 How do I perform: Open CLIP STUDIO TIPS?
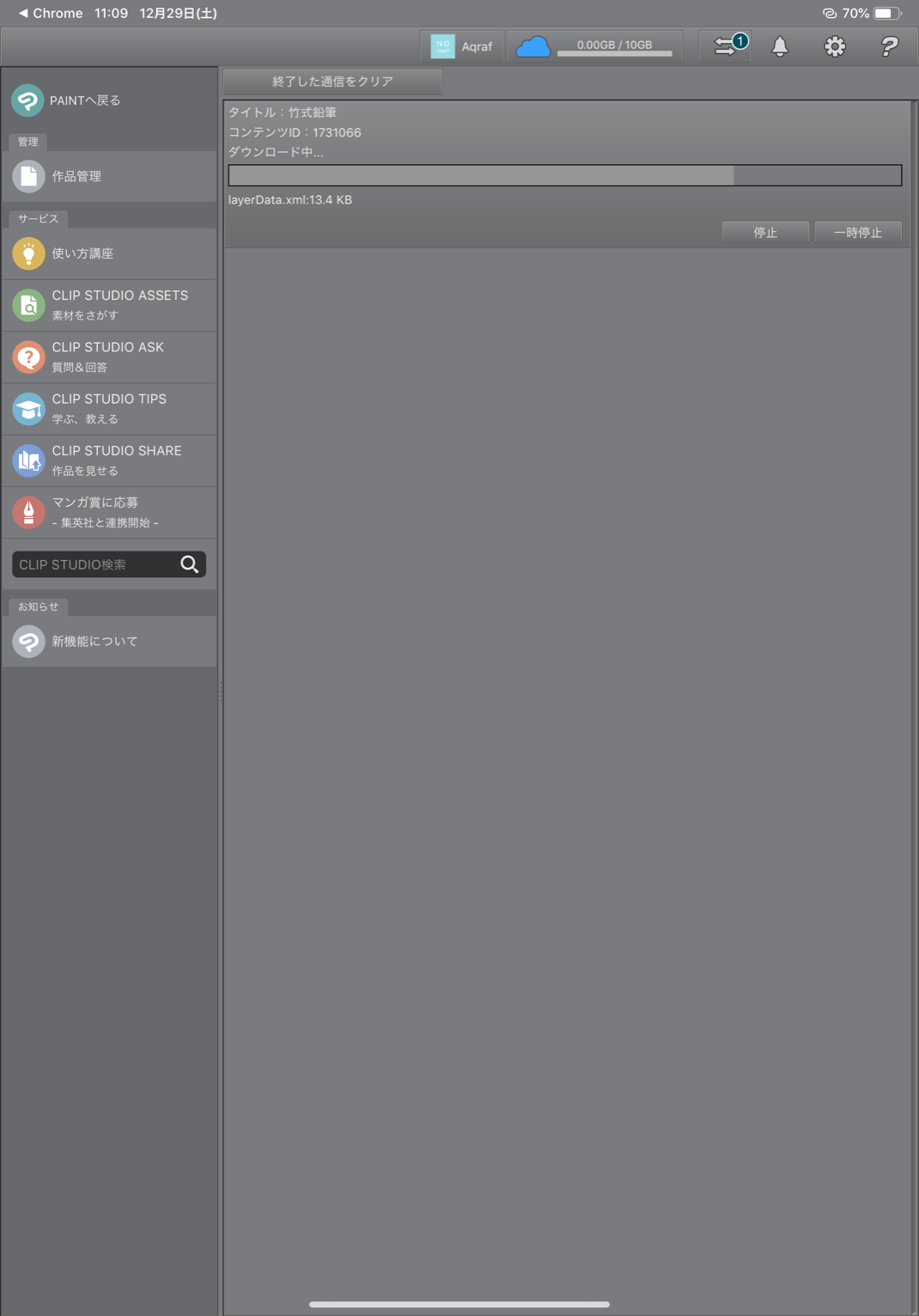click(x=109, y=409)
